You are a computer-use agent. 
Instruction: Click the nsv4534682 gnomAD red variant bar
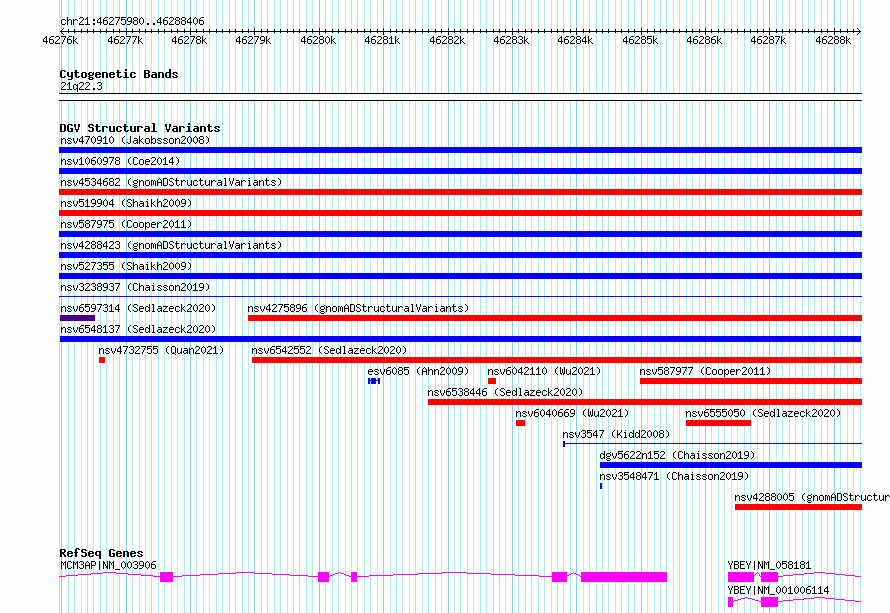(460, 192)
